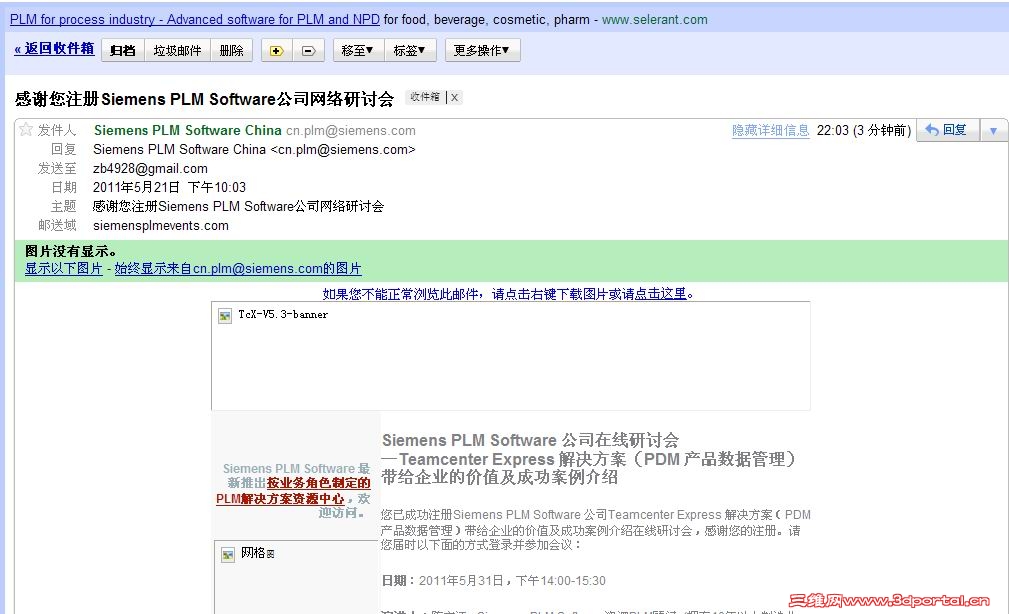
Task: Click the mailed-by domain siemensplmevents.com
Action: coord(161,226)
